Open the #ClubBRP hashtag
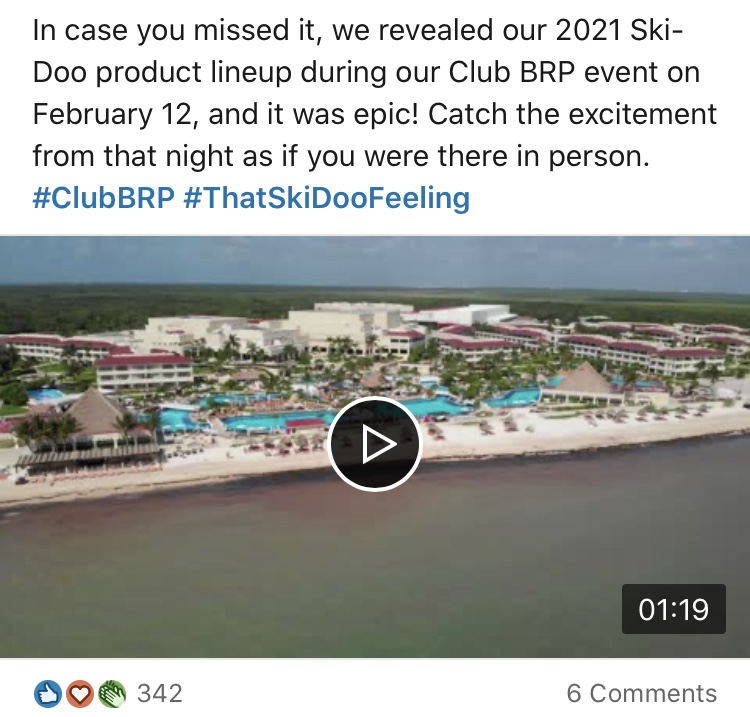This screenshot has width=750, height=717. 103,198
